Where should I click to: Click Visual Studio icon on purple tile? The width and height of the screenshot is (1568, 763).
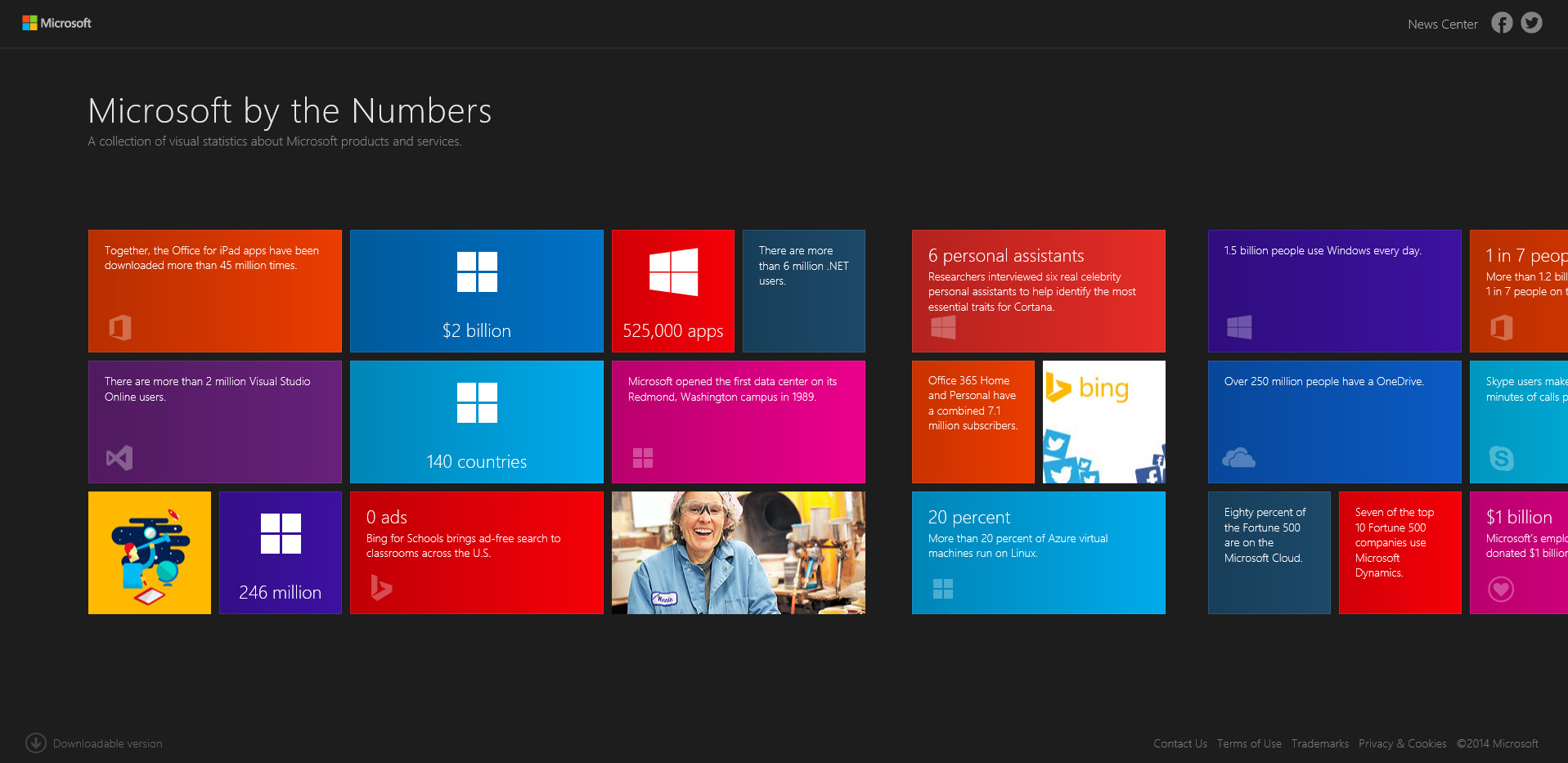pos(119,458)
